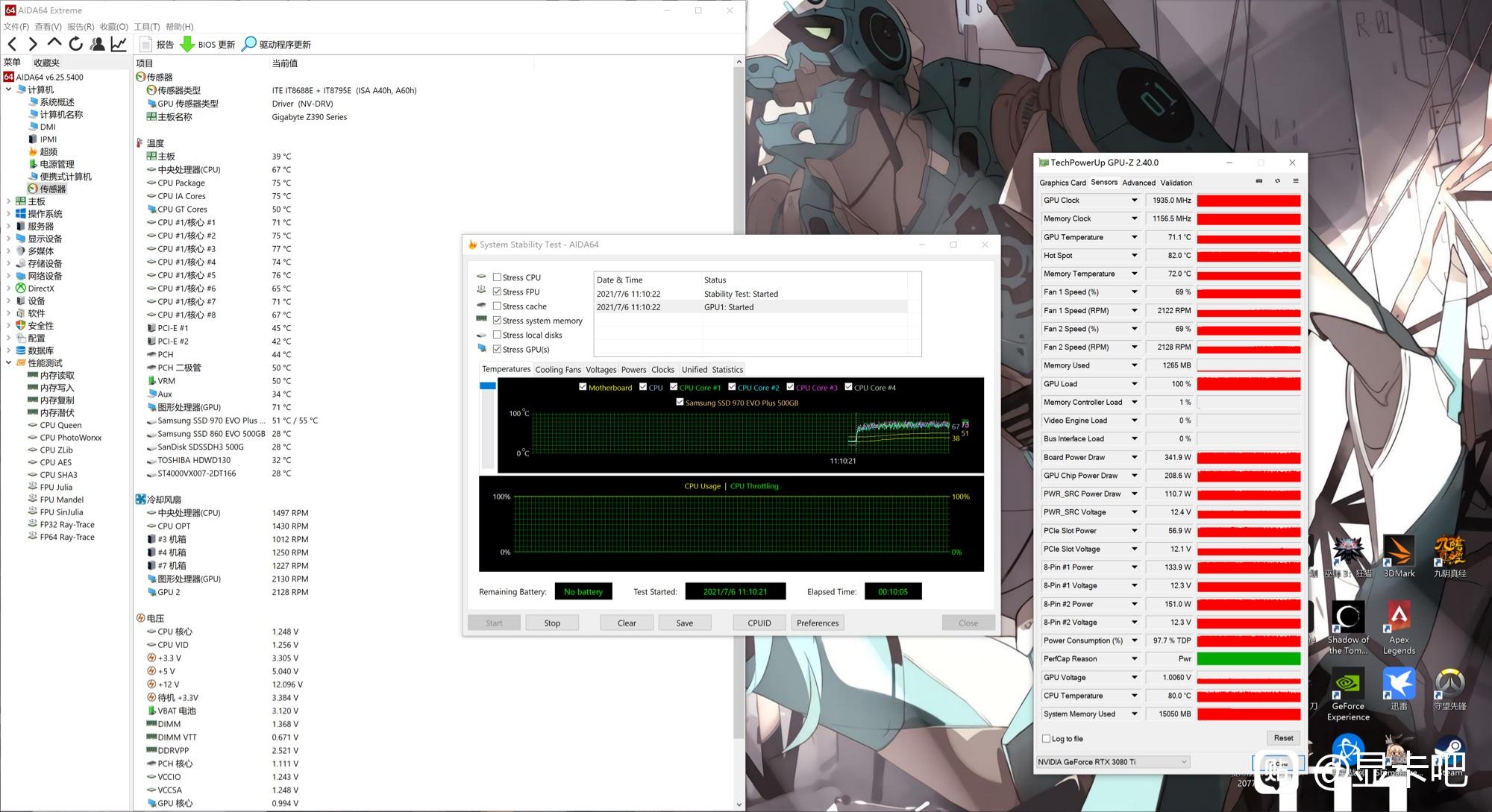Toggle Samsung SSD 970 EVO graph checkbox
Image resolution: width=1492 pixels, height=812 pixels.
point(680,402)
